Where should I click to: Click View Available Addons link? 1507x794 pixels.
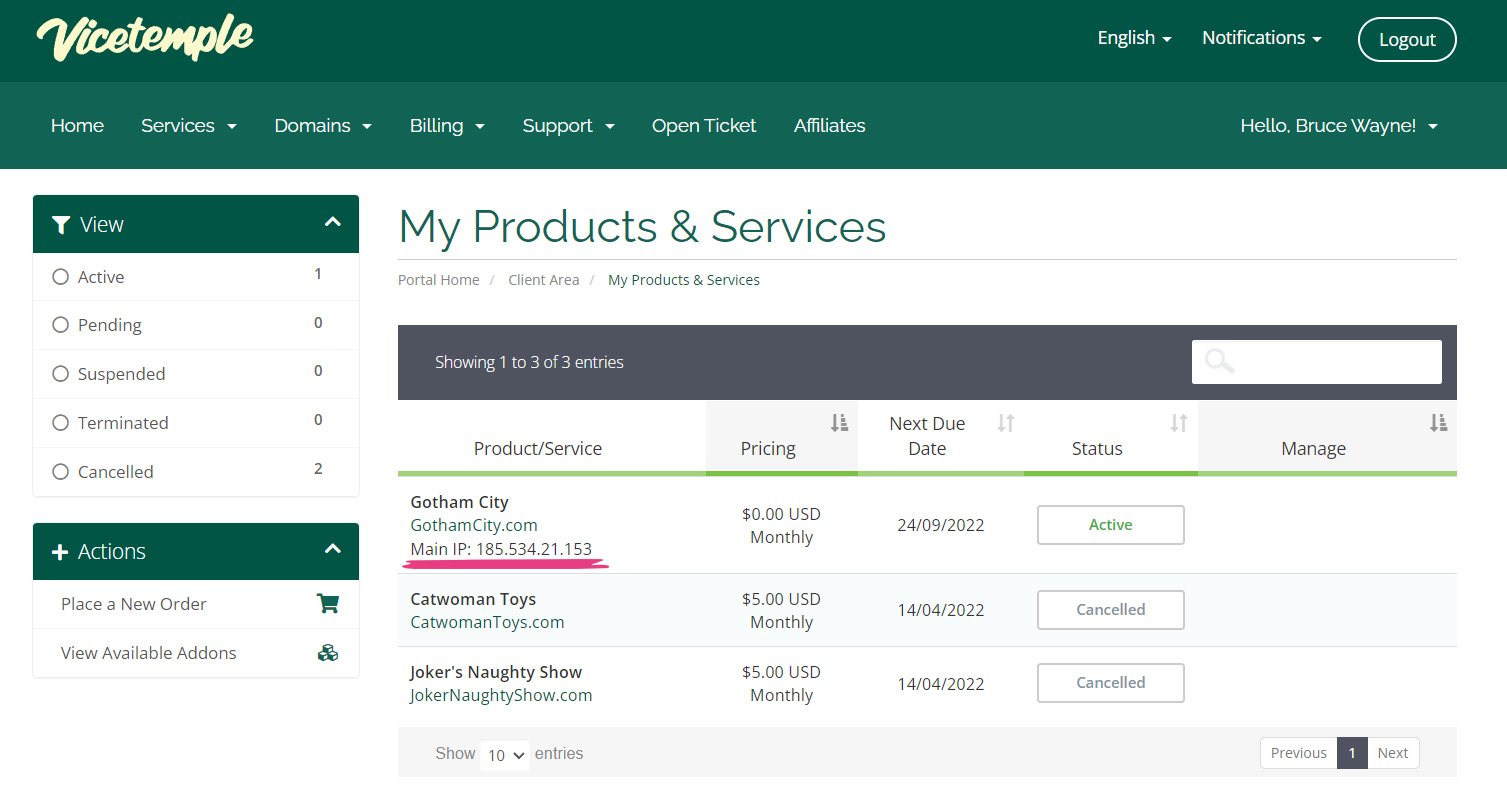pyautogui.click(x=149, y=653)
